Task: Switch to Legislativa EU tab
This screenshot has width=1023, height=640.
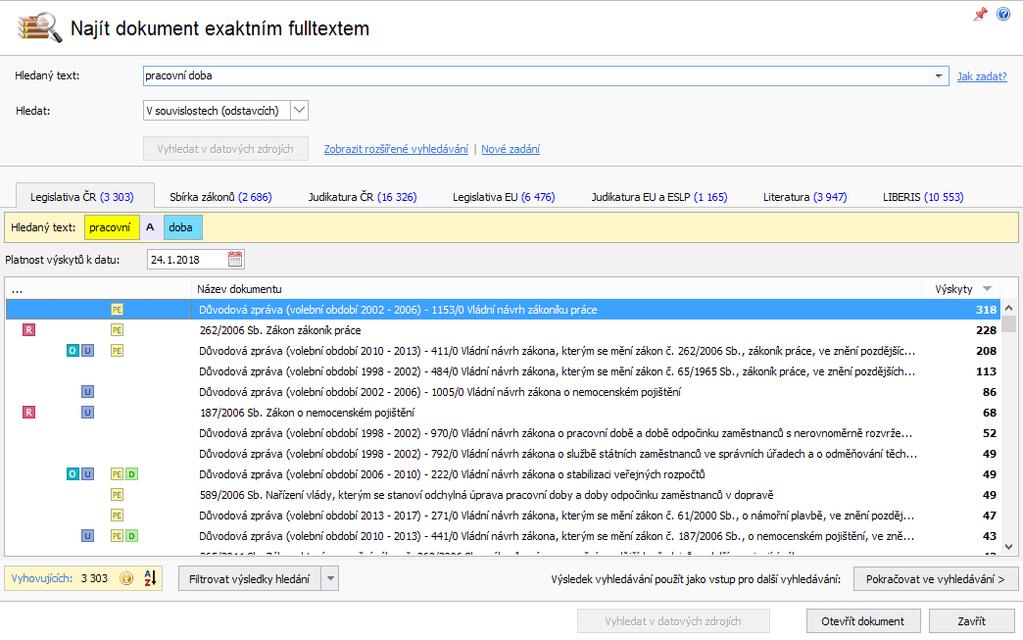Action: [504, 197]
